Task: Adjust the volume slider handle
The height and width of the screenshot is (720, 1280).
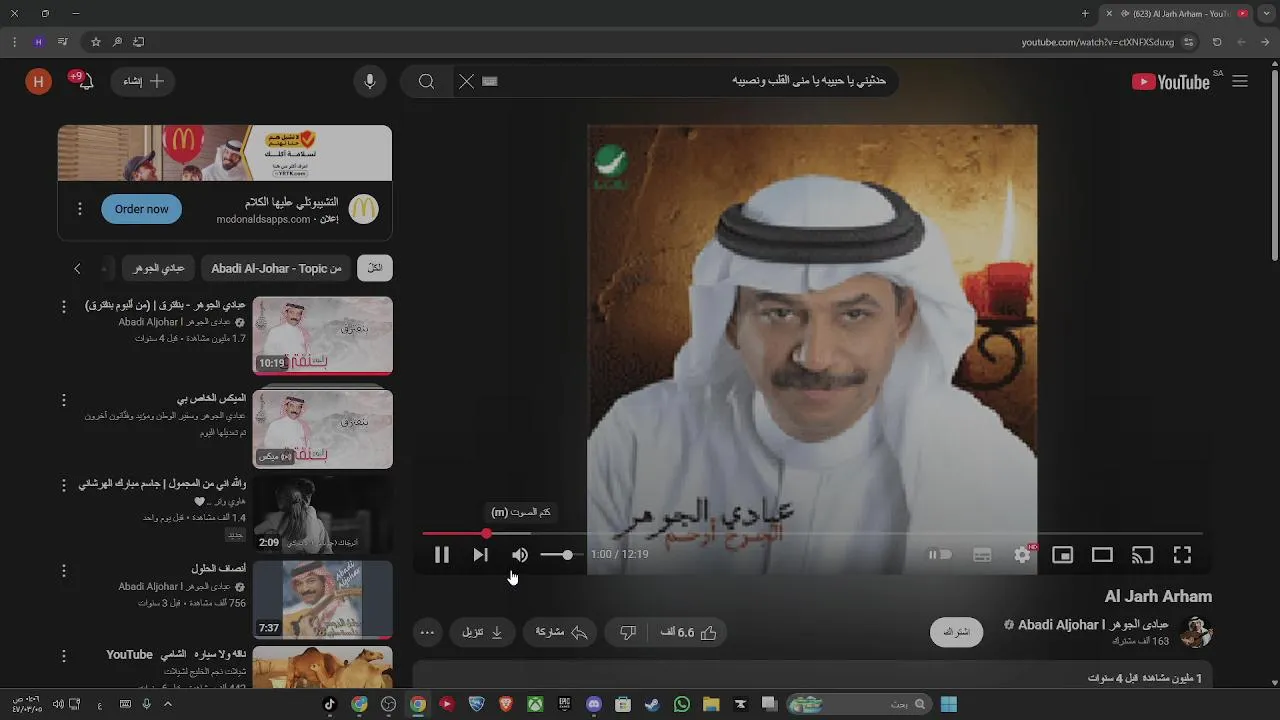Action: (x=567, y=555)
